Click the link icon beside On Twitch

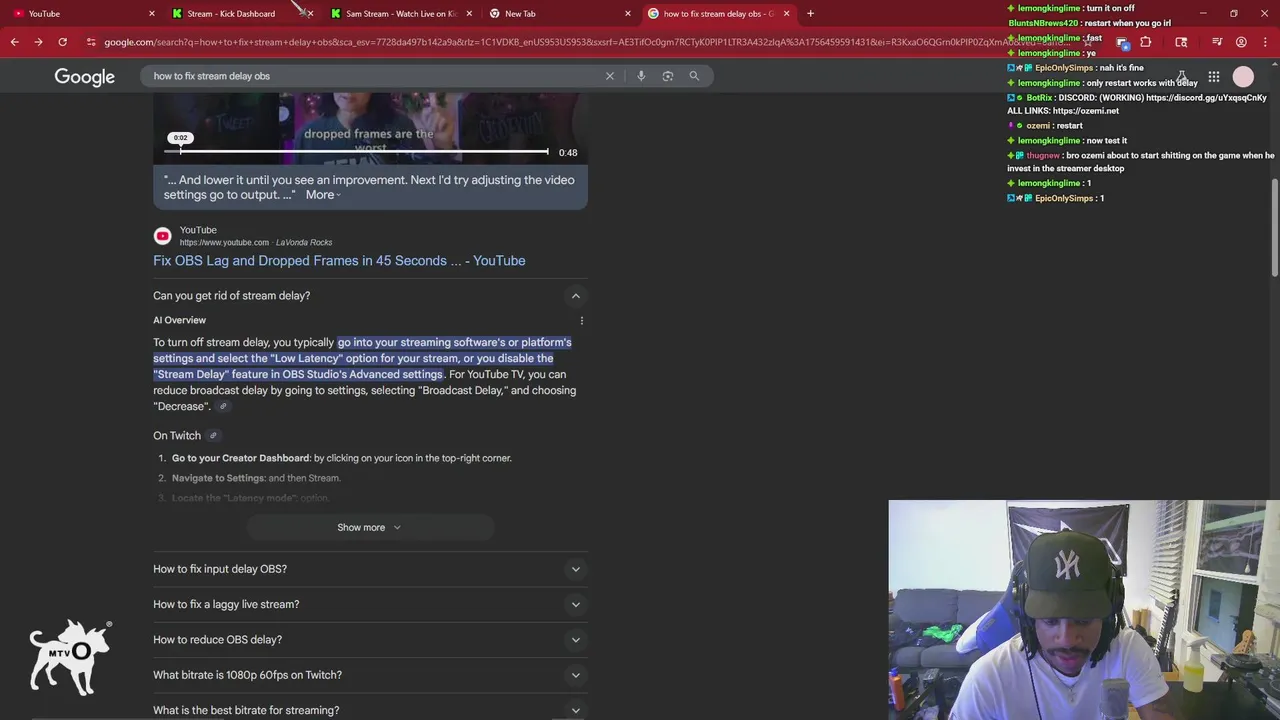pyautogui.click(x=213, y=436)
